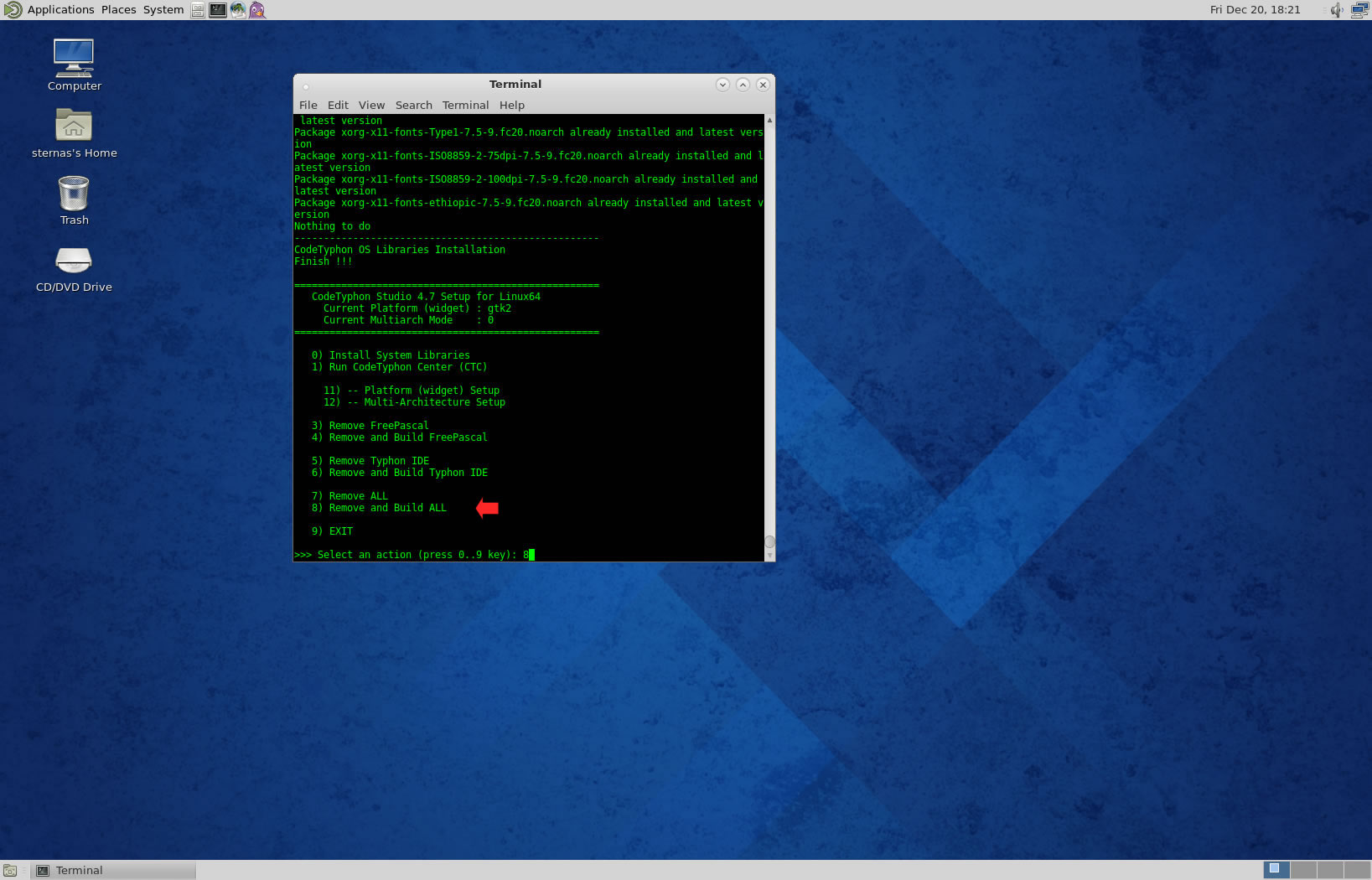Open the Terminal Help menu
The height and width of the screenshot is (880, 1372).
tap(511, 105)
